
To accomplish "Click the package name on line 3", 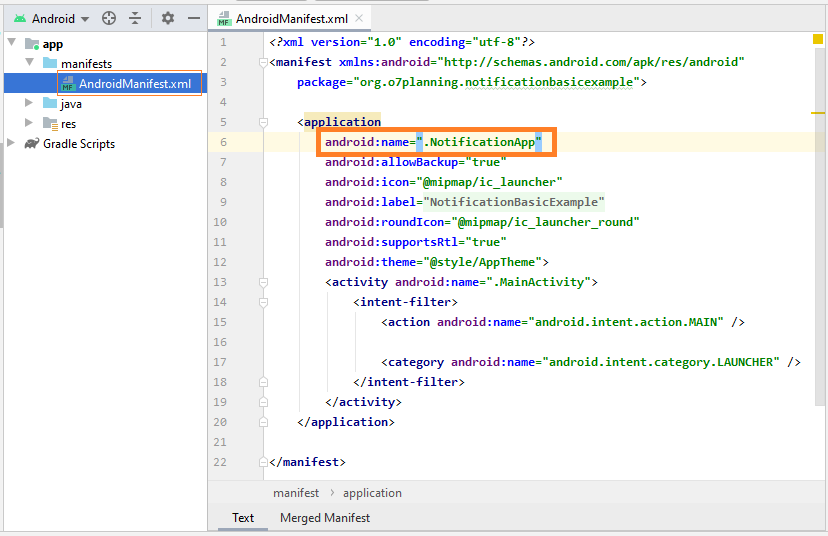I will (496, 82).
